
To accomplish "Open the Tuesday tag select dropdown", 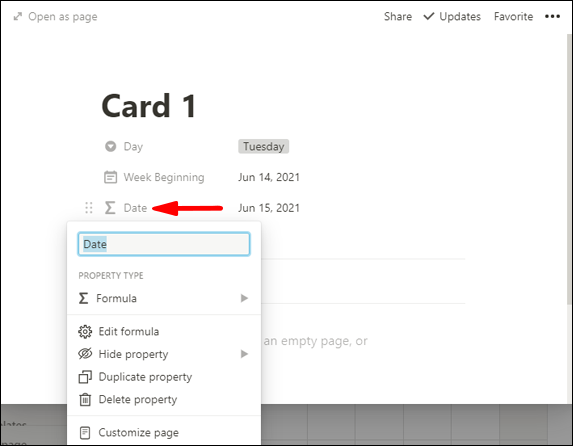I will (263, 146).
